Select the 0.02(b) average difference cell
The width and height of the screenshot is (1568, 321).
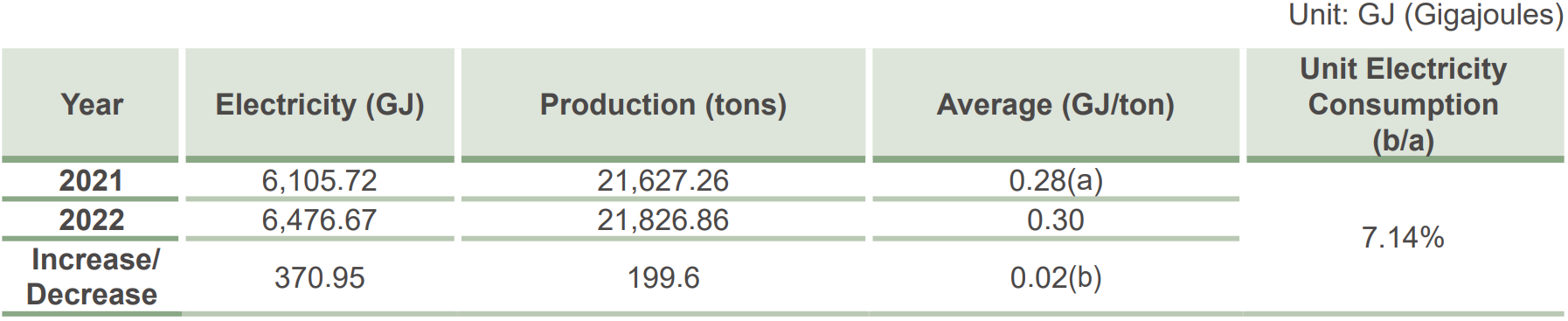tap(1056, 277)
